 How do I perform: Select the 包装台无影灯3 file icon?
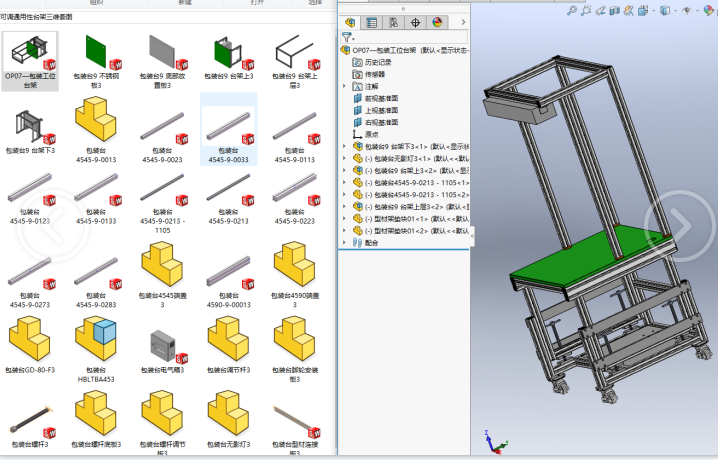click(228, 413)
